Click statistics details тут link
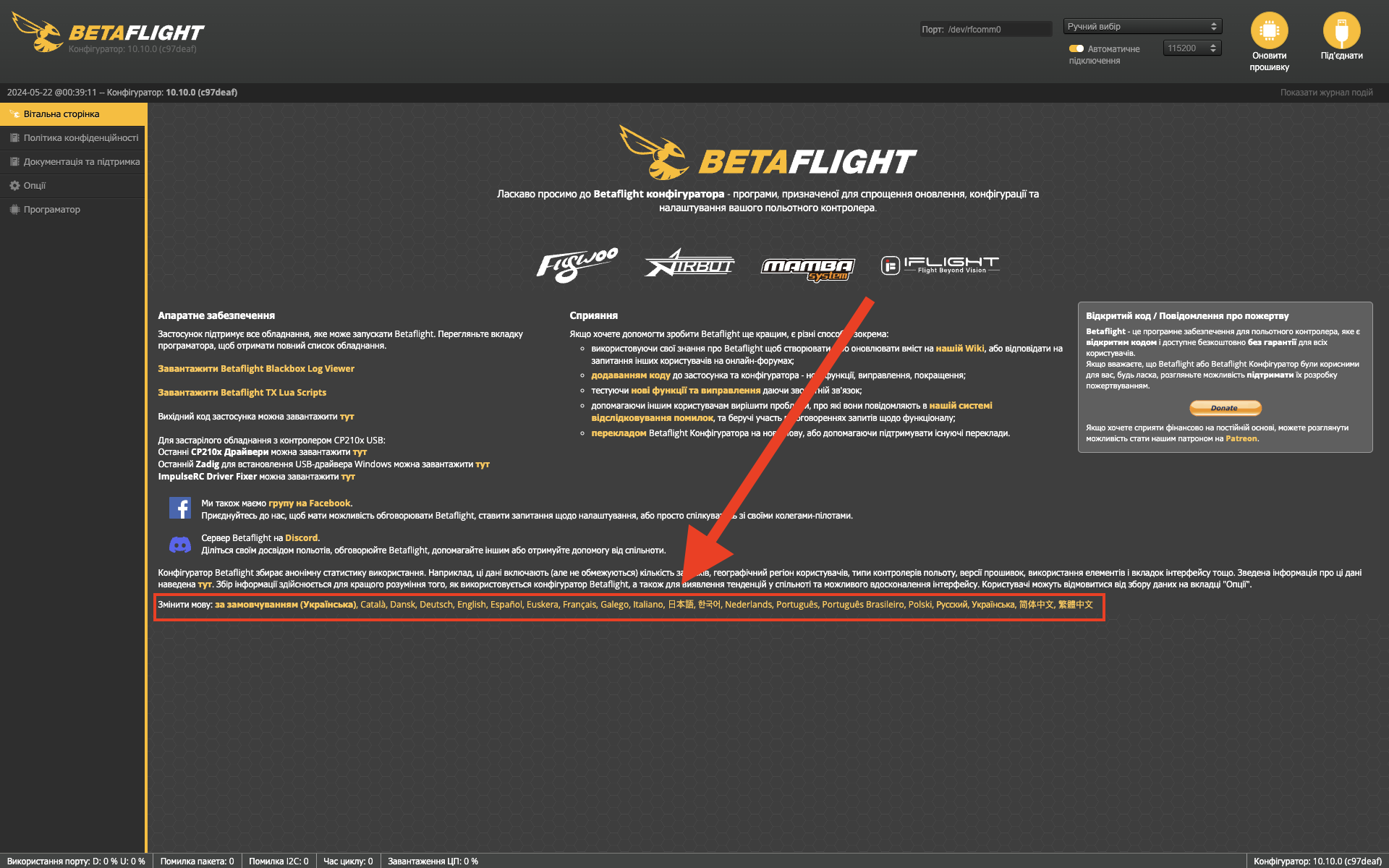Image resolution: width=1389 pixels, height=868 pixels. pyautogui.click(x=205, y=584)
